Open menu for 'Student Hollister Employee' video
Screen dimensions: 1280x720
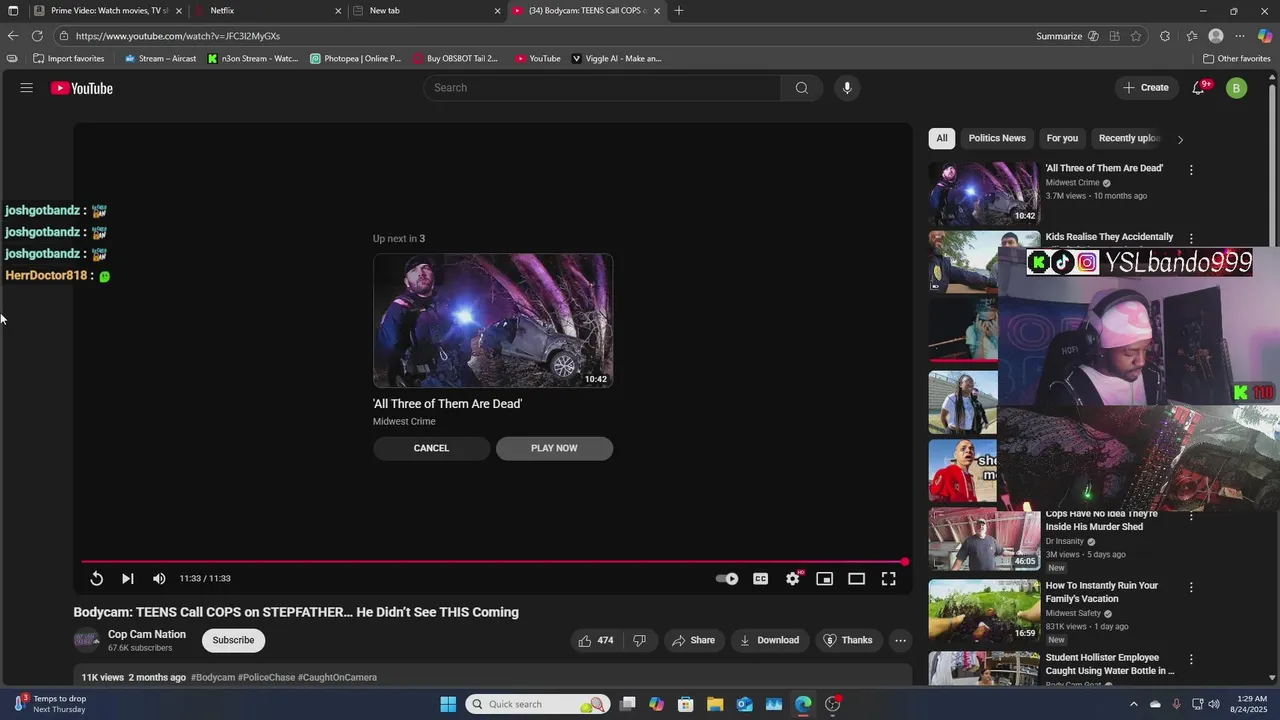click(1191, 660)
